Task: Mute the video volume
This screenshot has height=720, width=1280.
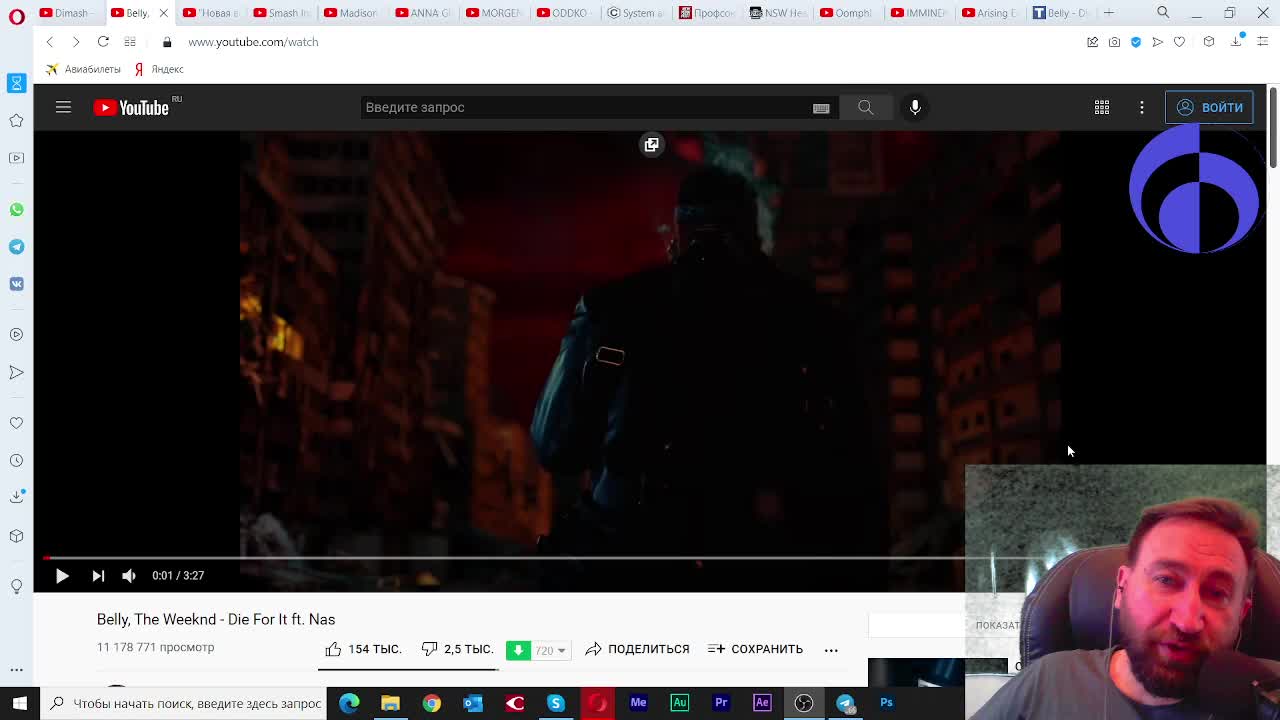Action: click(129, 575)
